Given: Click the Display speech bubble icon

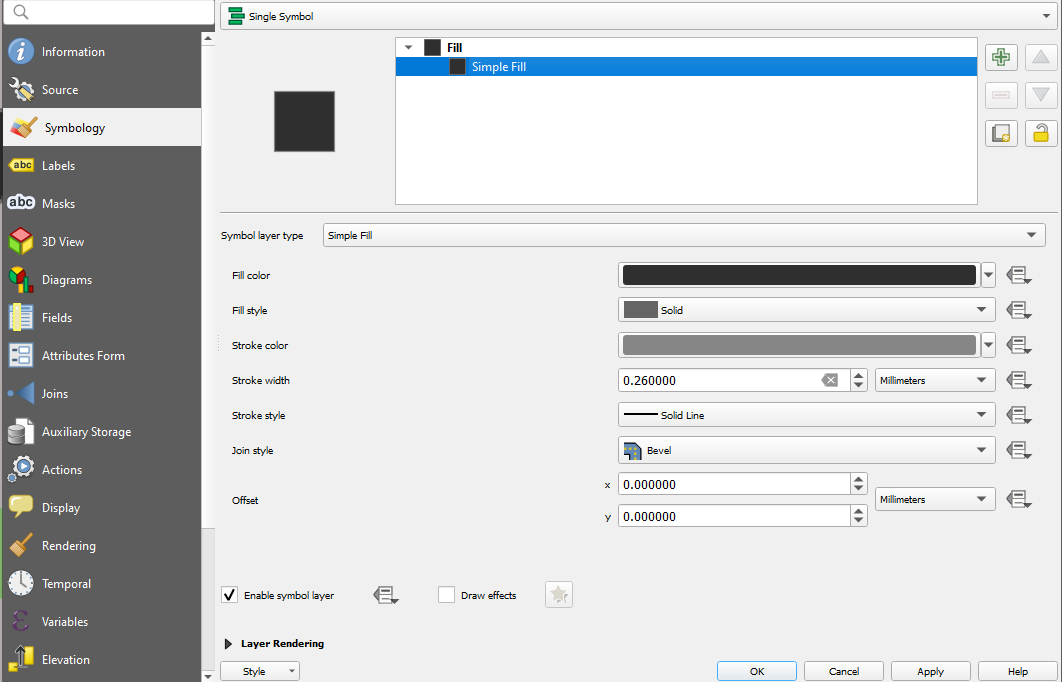Looking at the screenshot, I should 21,507.
